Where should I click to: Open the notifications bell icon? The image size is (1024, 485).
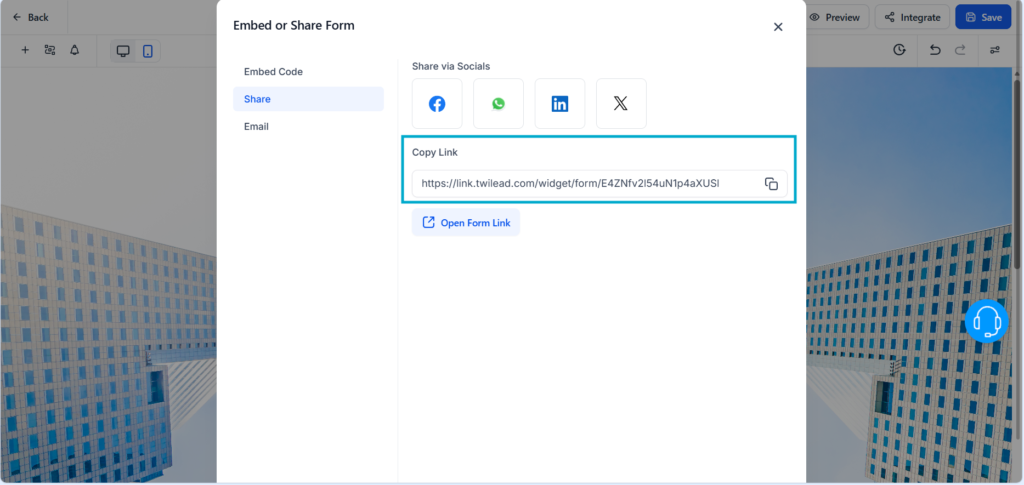[74, 50]
